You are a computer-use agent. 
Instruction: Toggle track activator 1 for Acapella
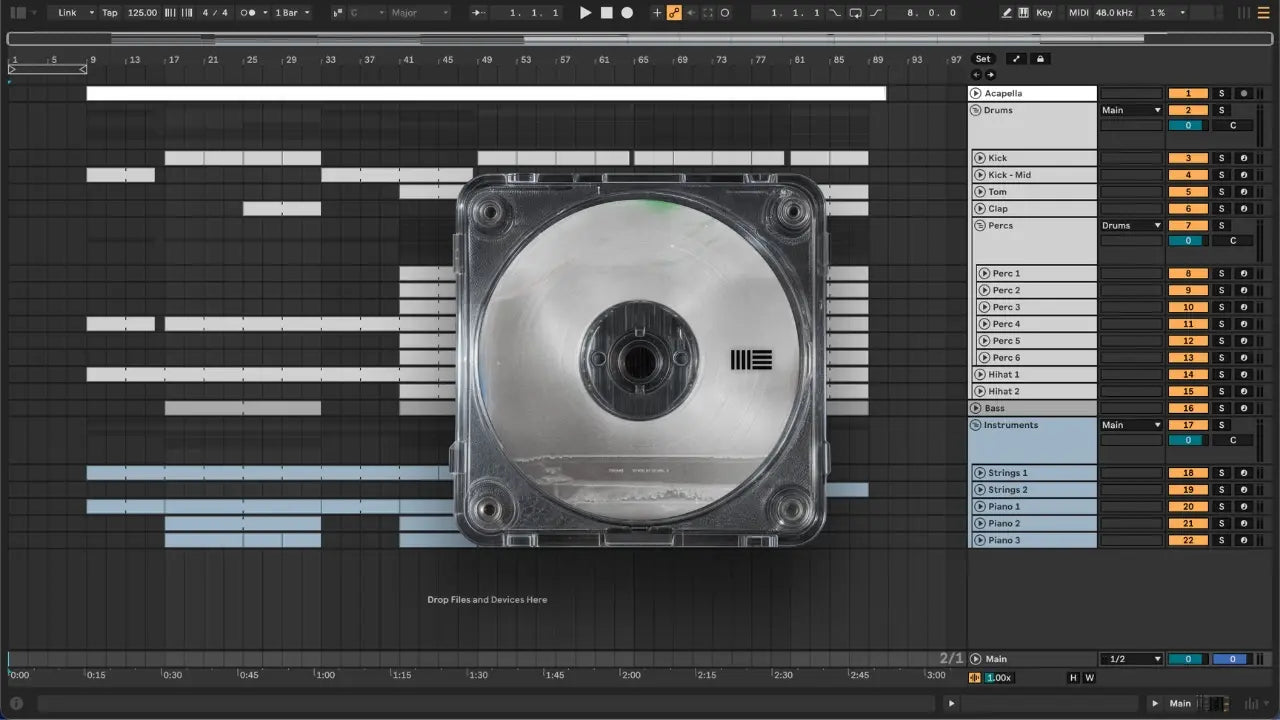click(1188, 93)
